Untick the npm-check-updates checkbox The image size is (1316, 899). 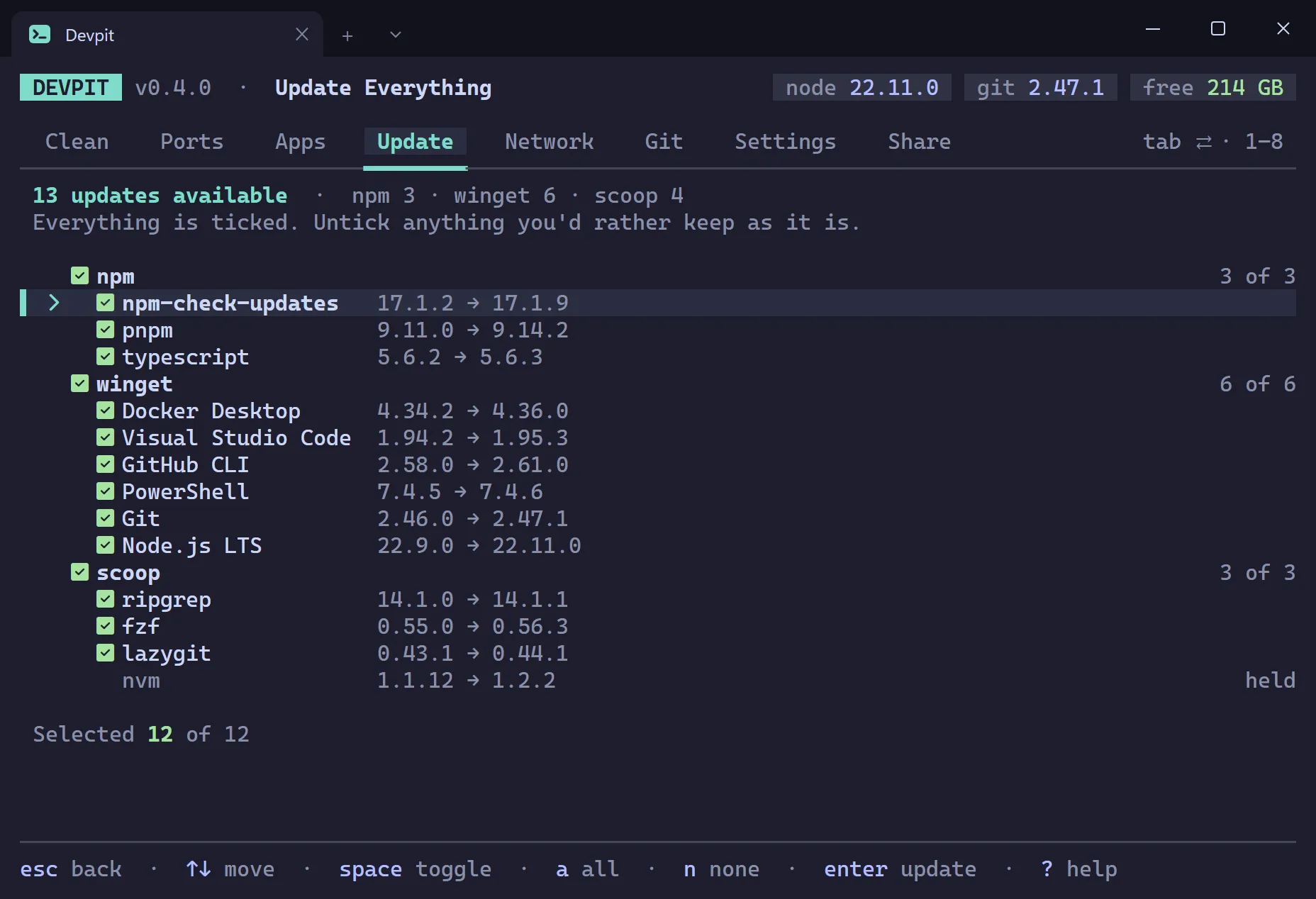click(x=106, y=303)
